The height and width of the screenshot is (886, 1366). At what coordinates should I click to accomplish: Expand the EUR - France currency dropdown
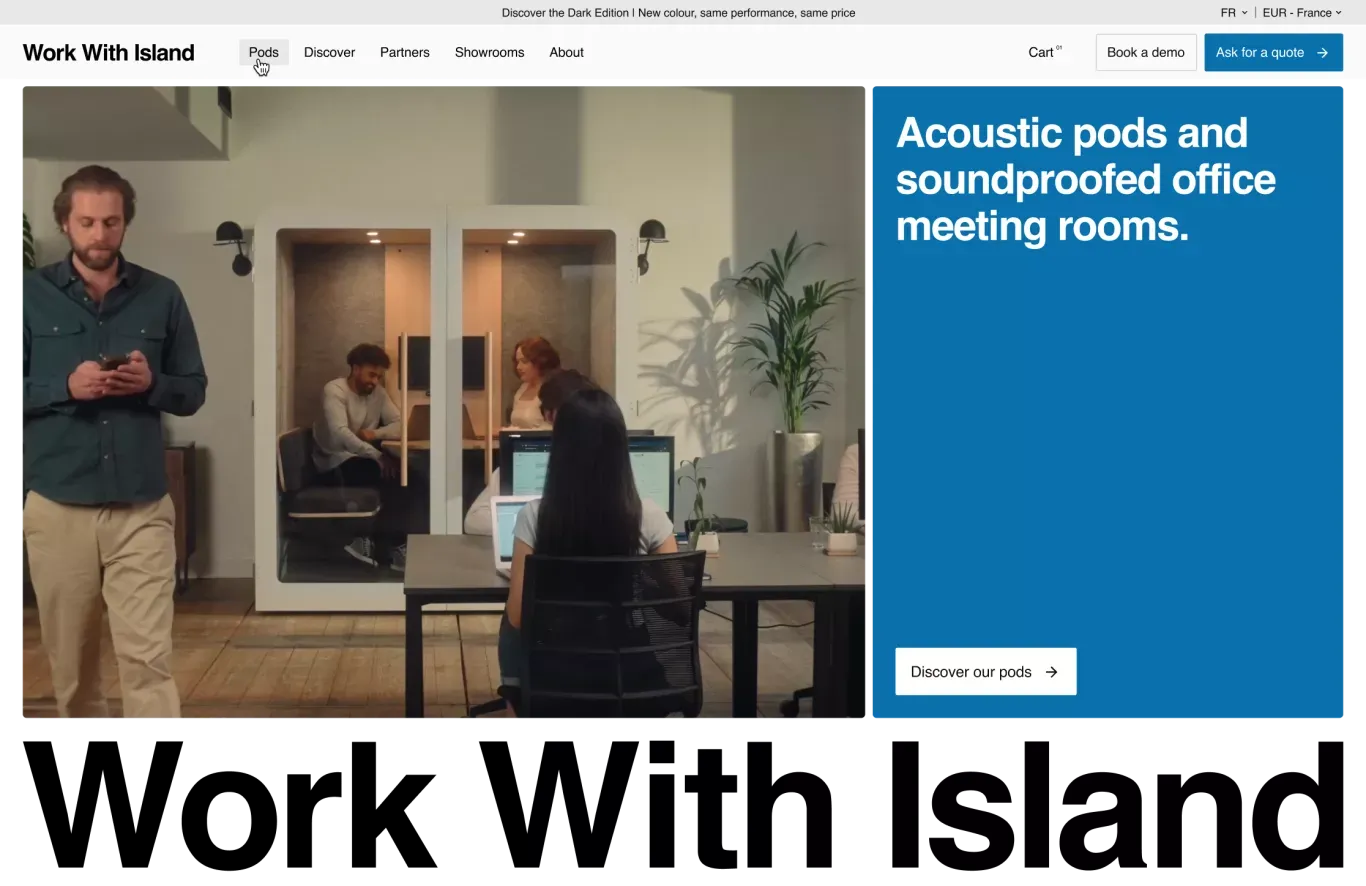(1302, 13)
